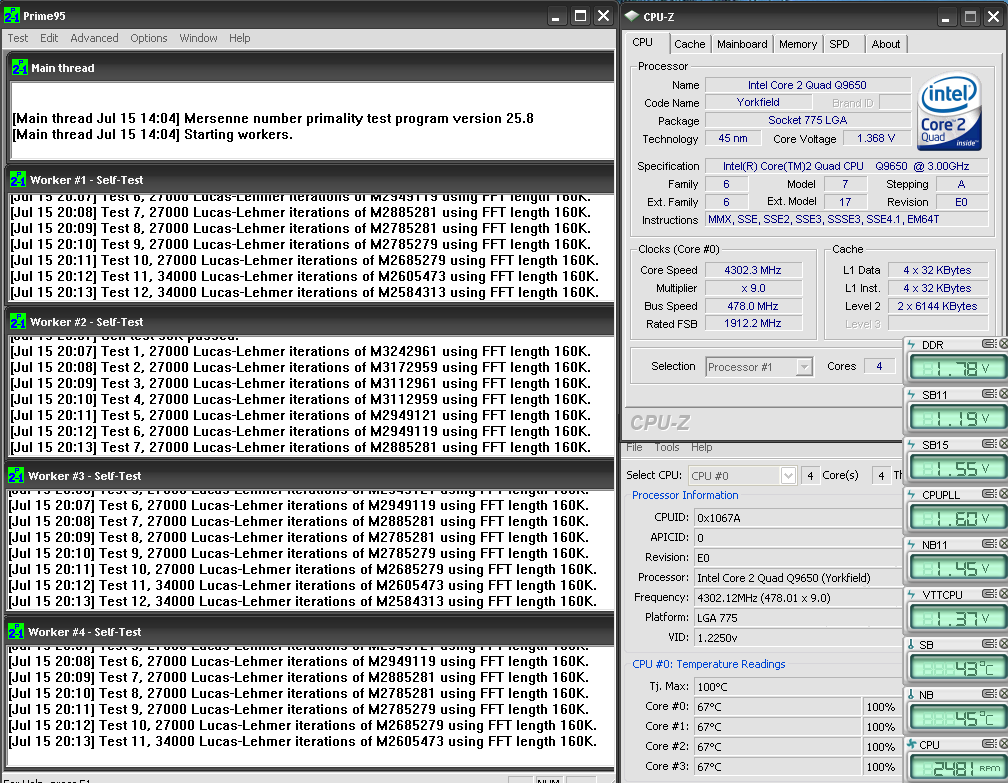Image resolution: width=1008 pixels, height=783 pixels.
Task: Open settings icon on the NB11 gadget
Action: [x=989, y=544]
